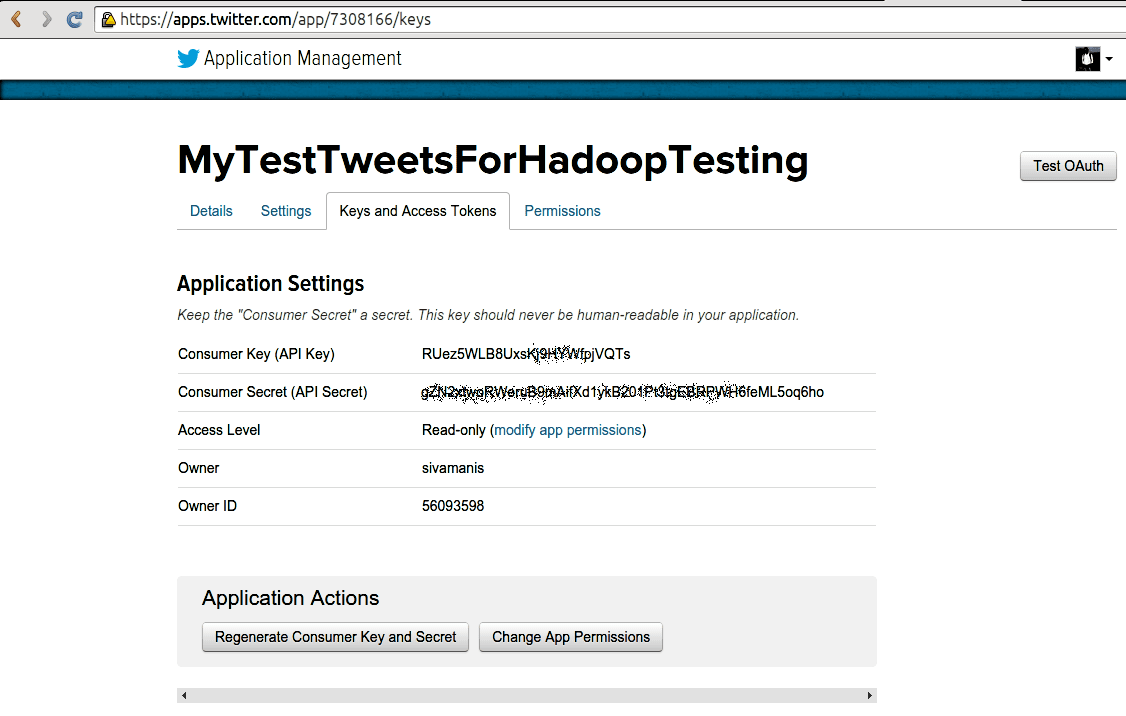Click the Twitter bird logo
This screenshot has height=716, width=1126.
188,58
